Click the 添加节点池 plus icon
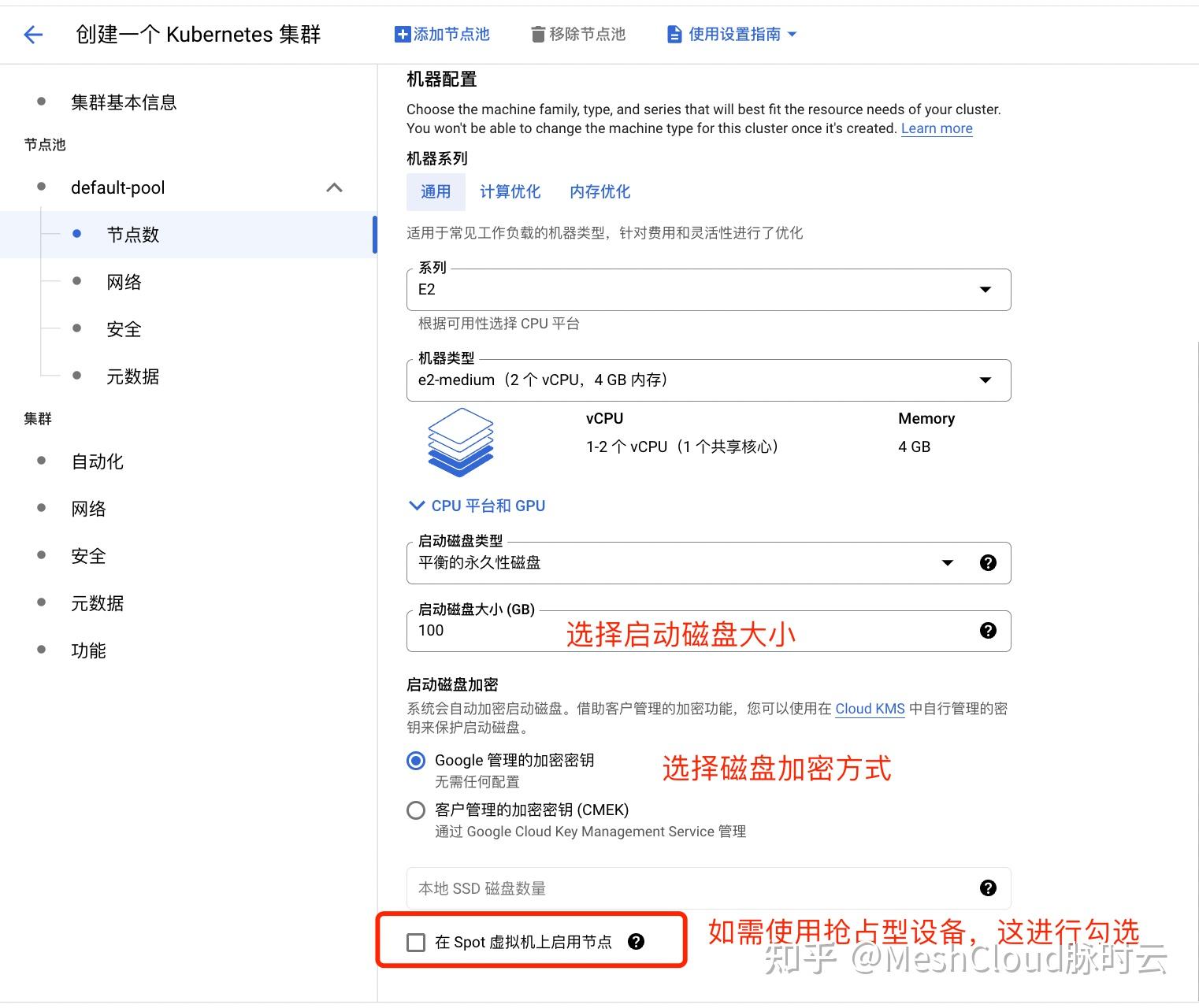 point(402,34)
